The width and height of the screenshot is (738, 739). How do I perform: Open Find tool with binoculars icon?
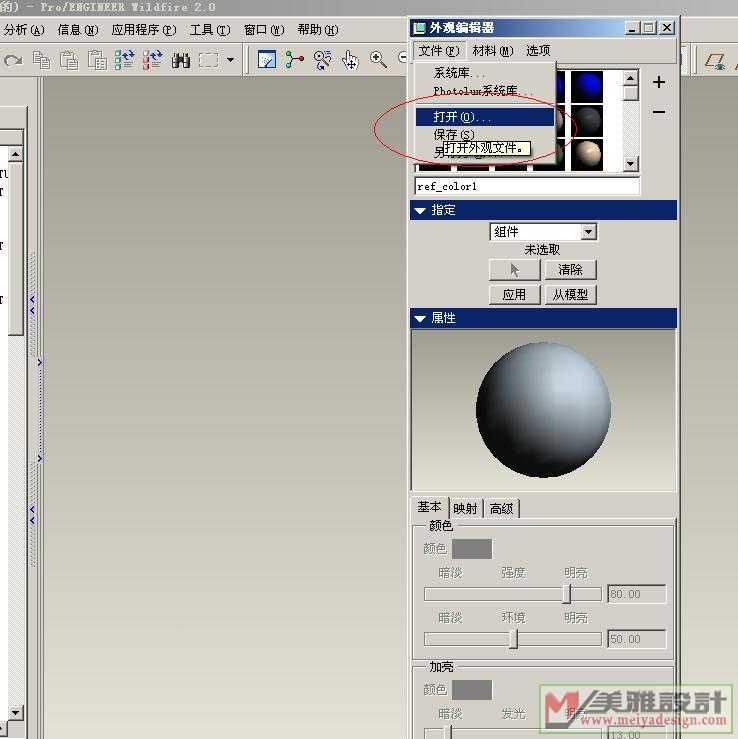[181, 60]
